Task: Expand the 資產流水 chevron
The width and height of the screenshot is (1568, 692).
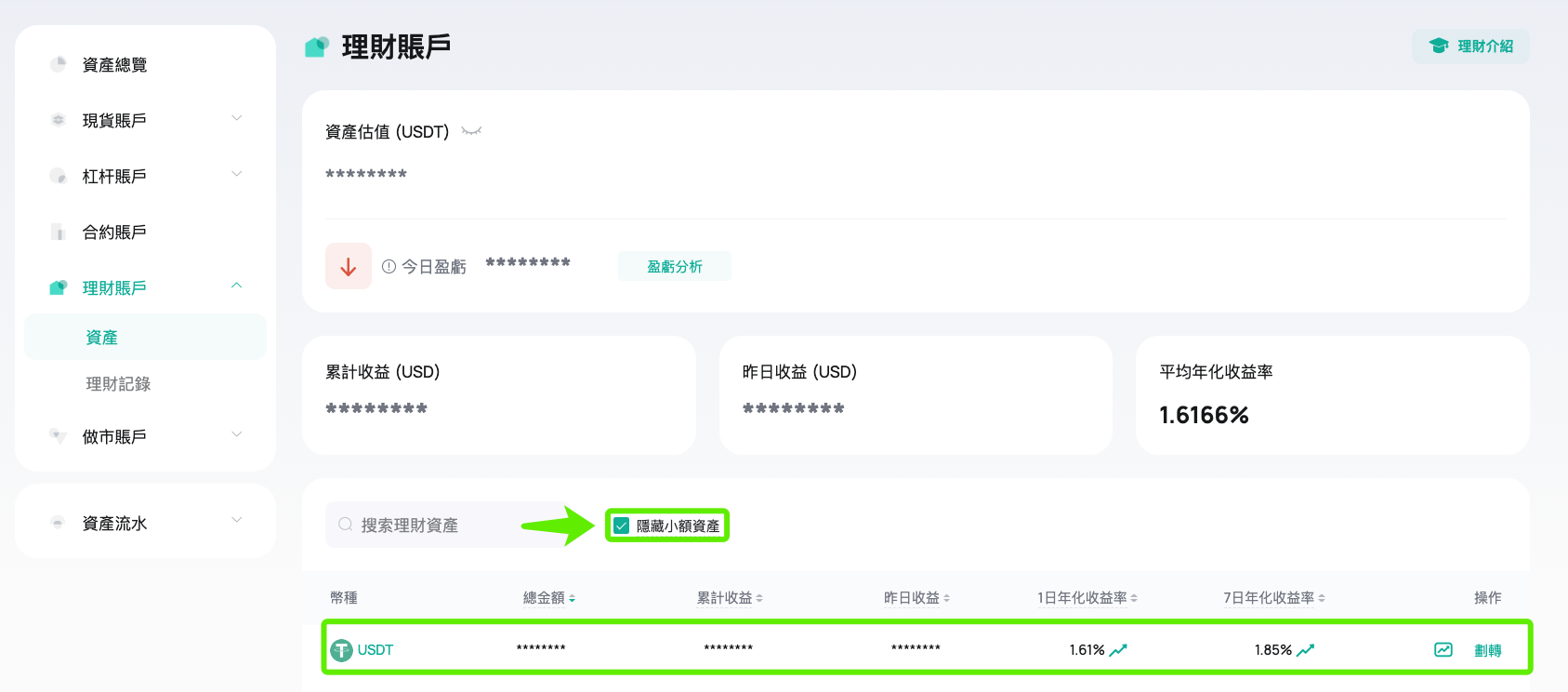Action: [x=237, y=520]
